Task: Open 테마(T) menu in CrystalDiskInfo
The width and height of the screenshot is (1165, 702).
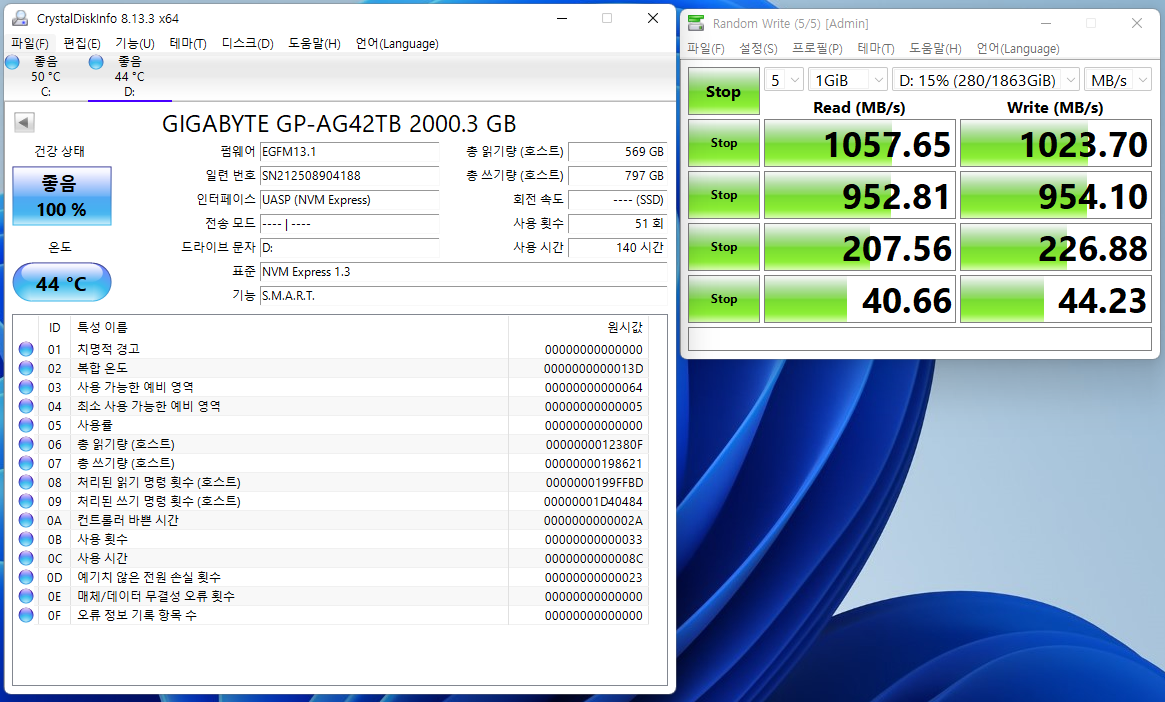Action: [188, 44]
